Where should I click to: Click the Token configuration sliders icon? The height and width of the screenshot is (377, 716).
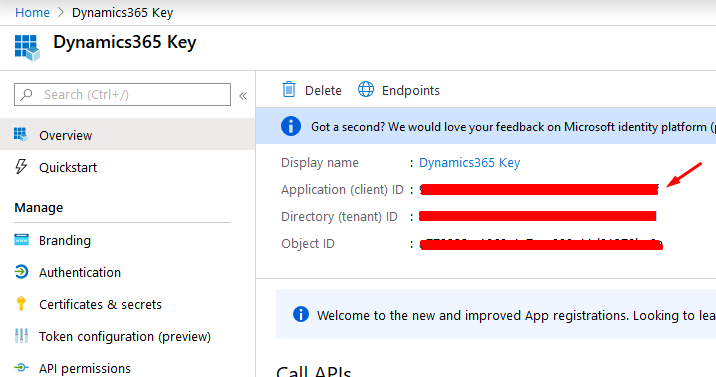coord(21,335)
